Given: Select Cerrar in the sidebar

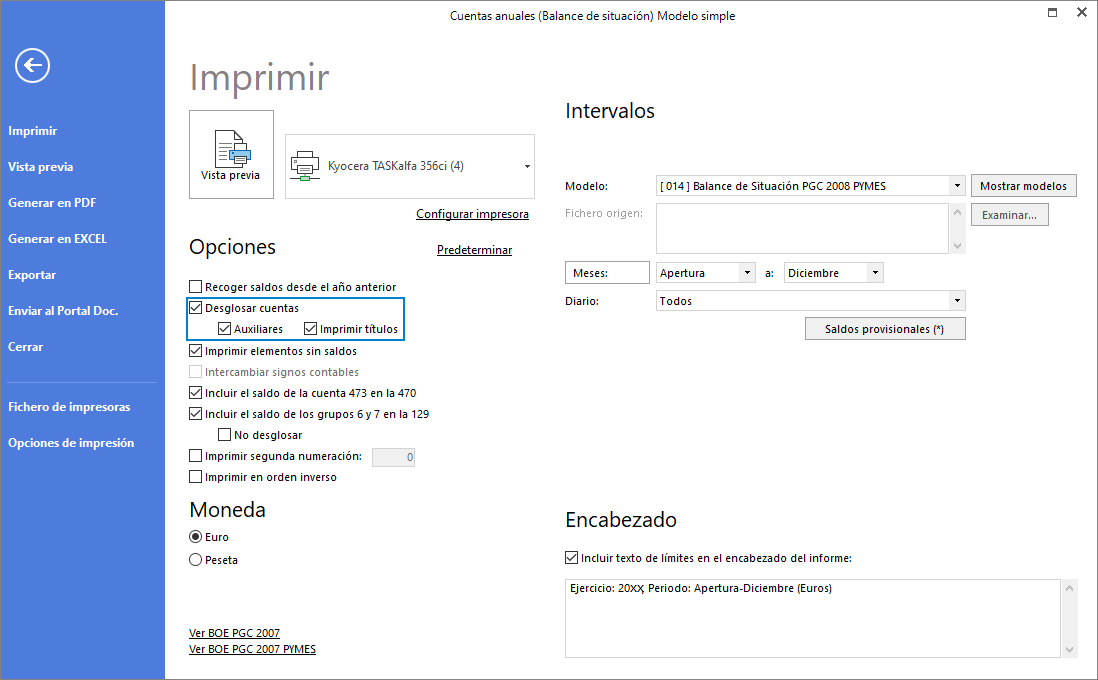Looking at the screenshot, I should click(26, 347).
